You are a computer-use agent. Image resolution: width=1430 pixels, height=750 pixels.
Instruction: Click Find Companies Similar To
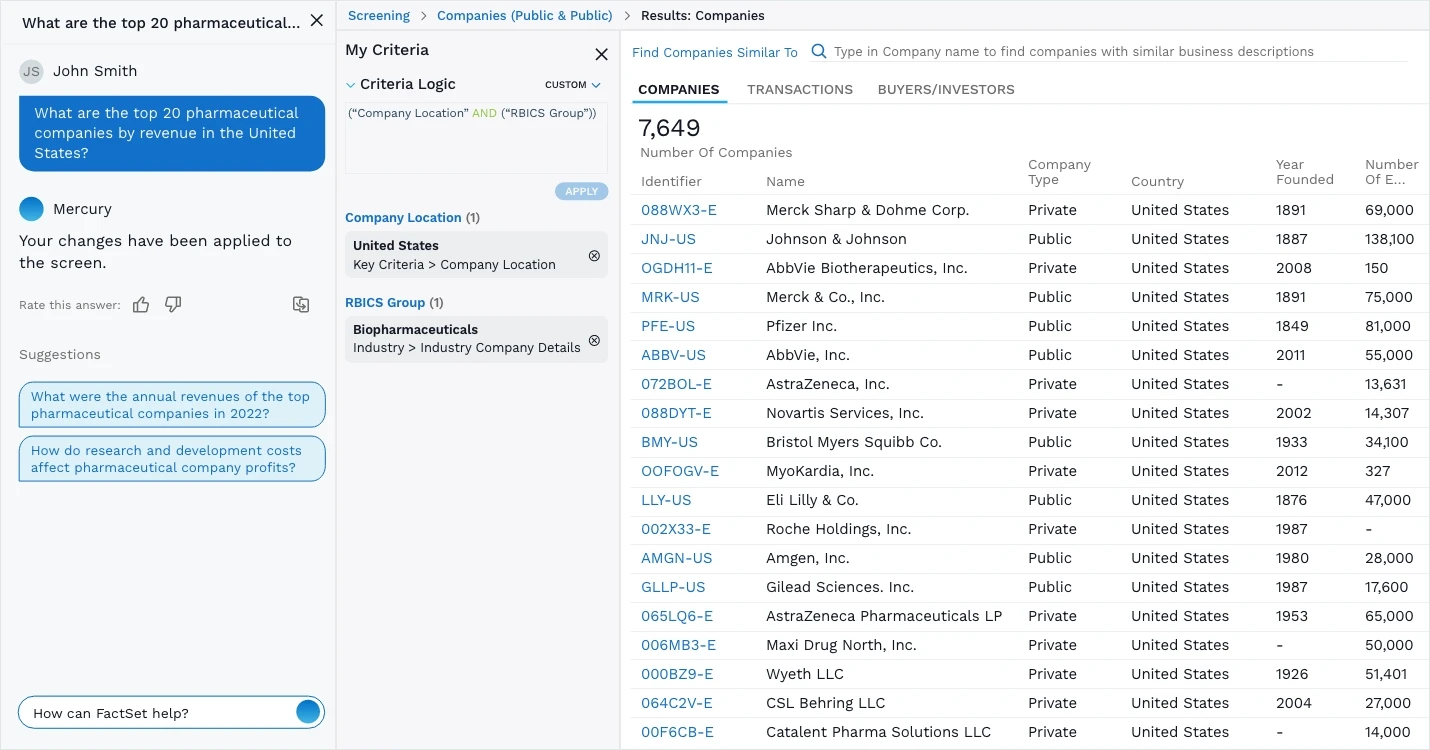point(714,51)
